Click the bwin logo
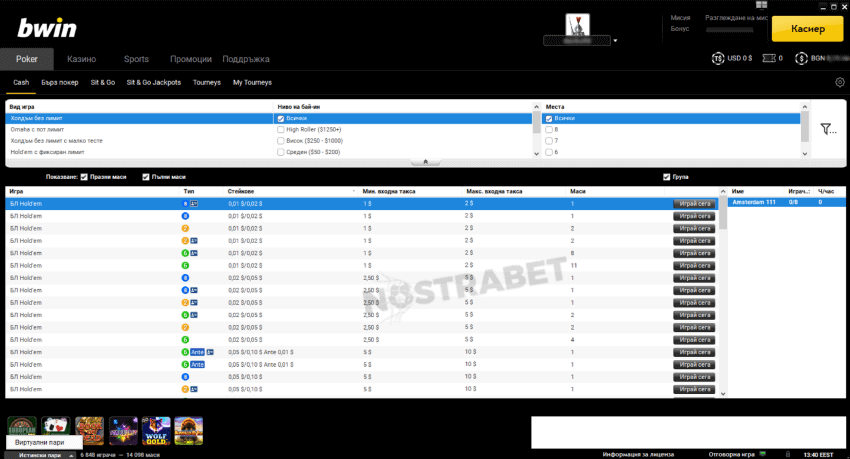This screenshot has width=850, height=459. (x=47, y=28)
